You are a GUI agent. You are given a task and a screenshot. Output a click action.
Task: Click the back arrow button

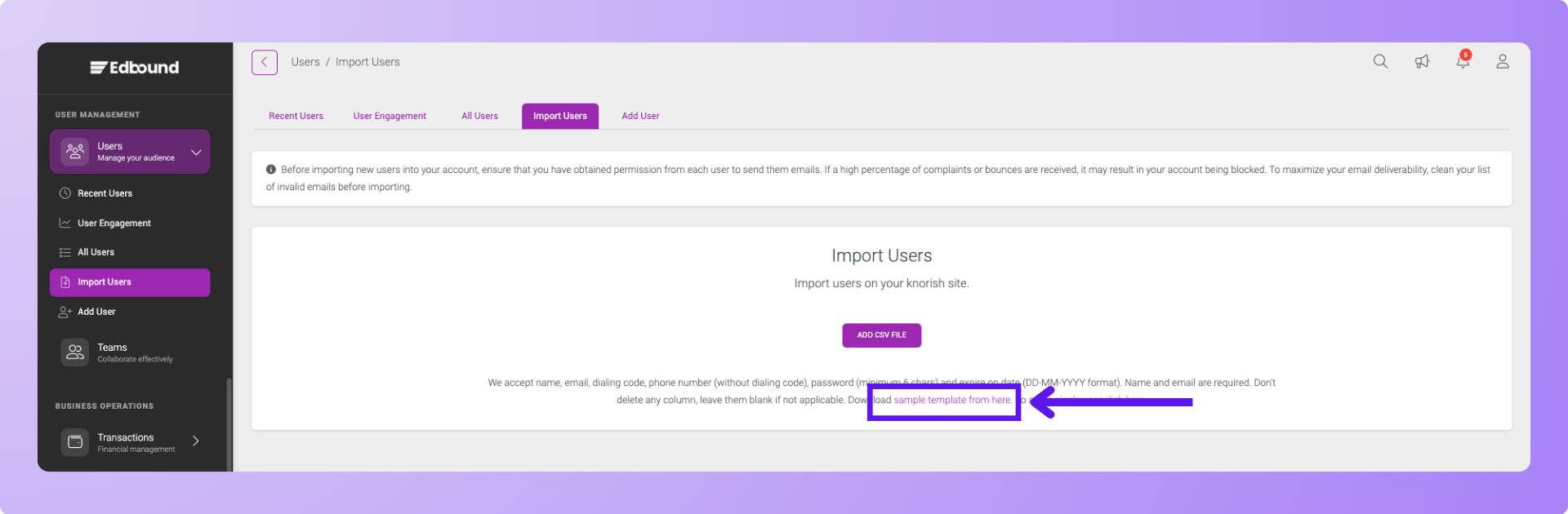tap(265, 62)
